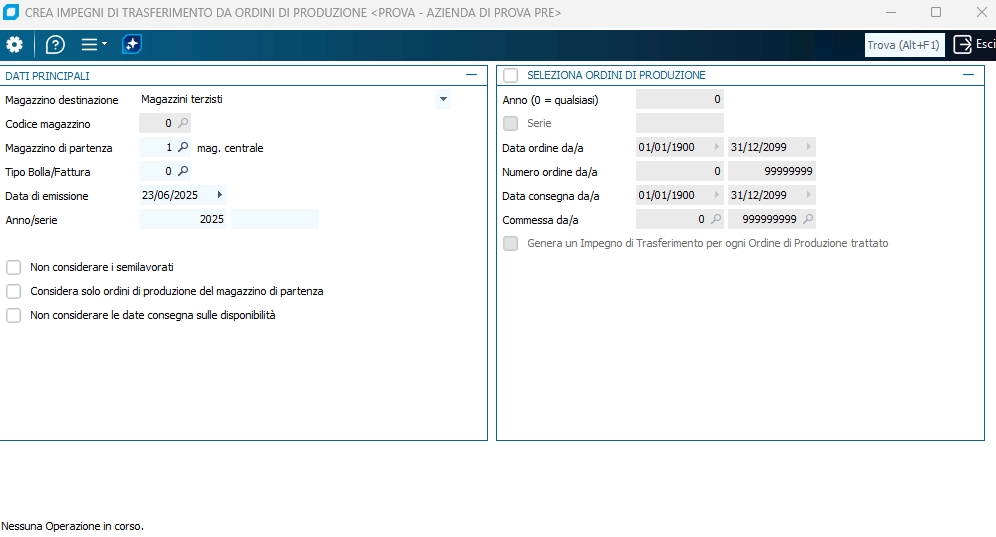Click the Anno field showing 2025
This screenshot has width=996, height=537.
183,219
